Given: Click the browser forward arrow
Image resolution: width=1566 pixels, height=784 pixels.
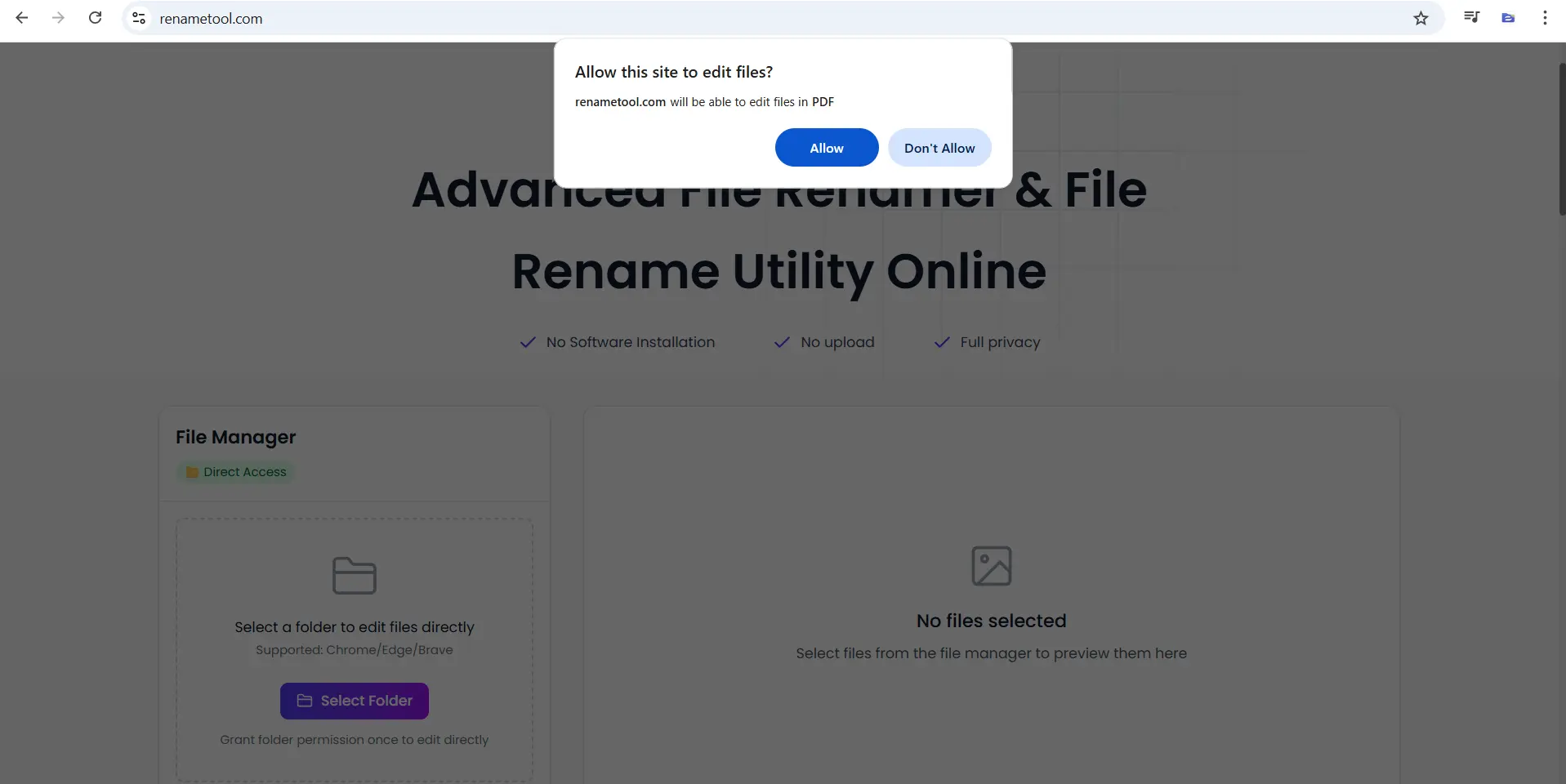Looking at the screenshot, I should tap(58, 18).
